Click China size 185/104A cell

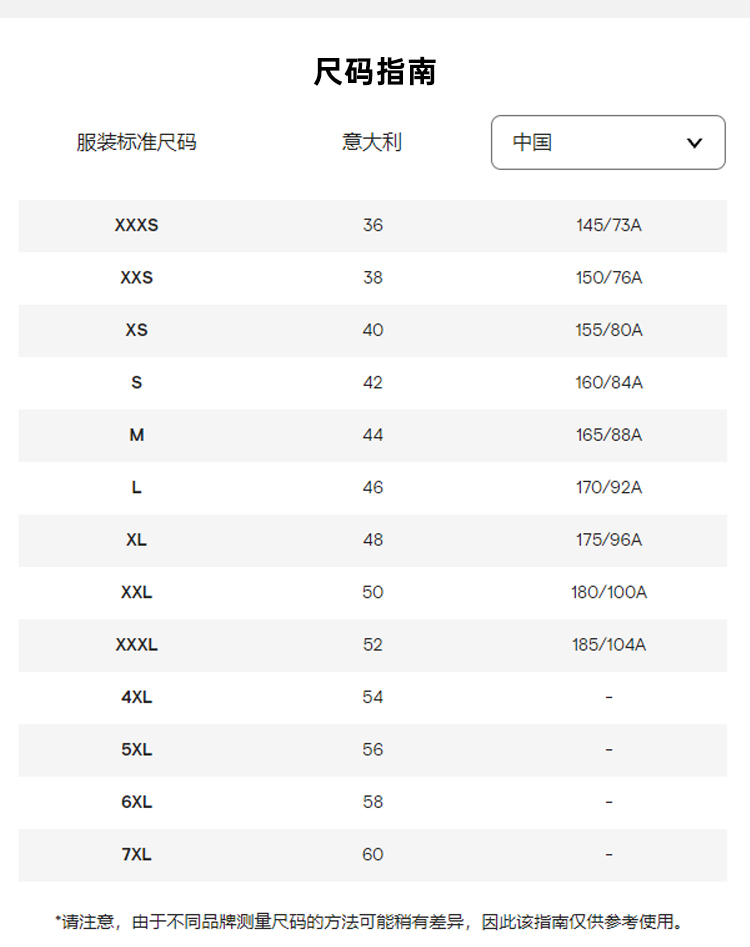(x=609, y=645)
